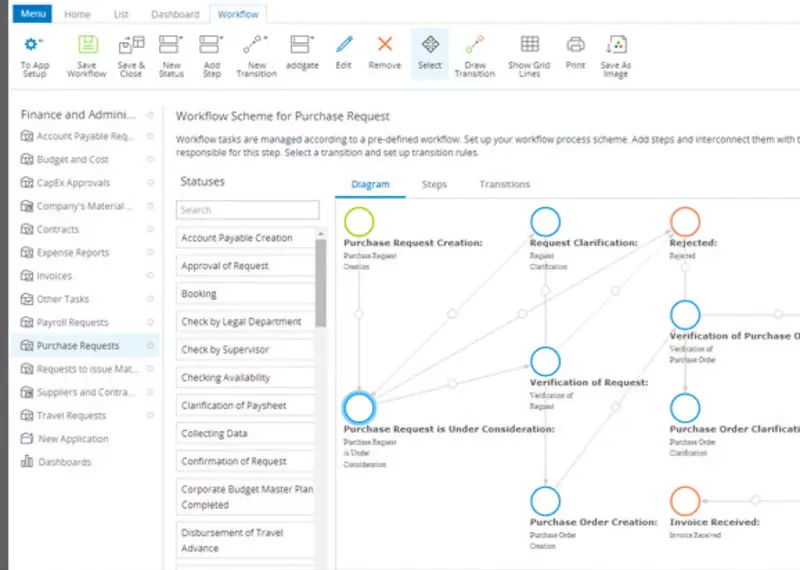The image size is (800, 570).
Task: Open CapEx Approvals in sidebar
Action: pos(73,183)
